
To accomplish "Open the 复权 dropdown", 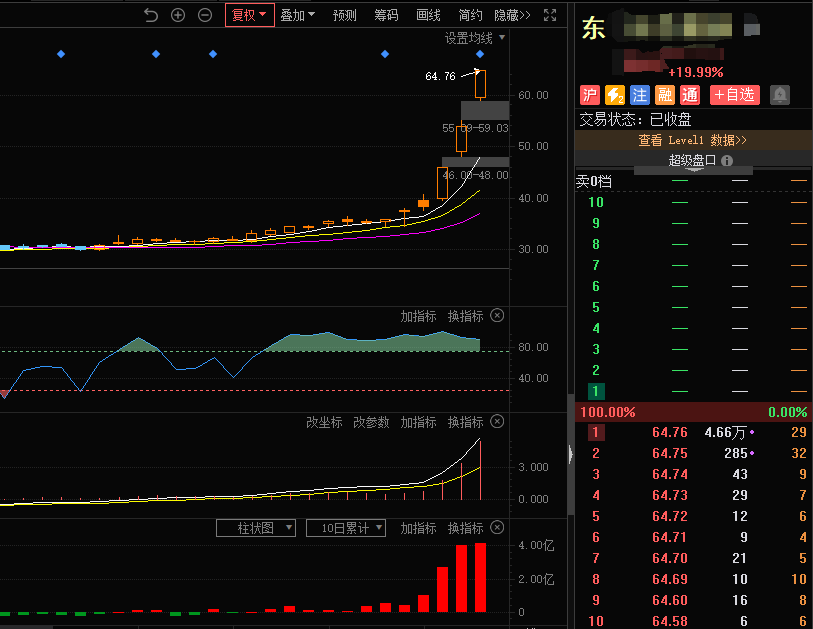I will pos(249,15).
